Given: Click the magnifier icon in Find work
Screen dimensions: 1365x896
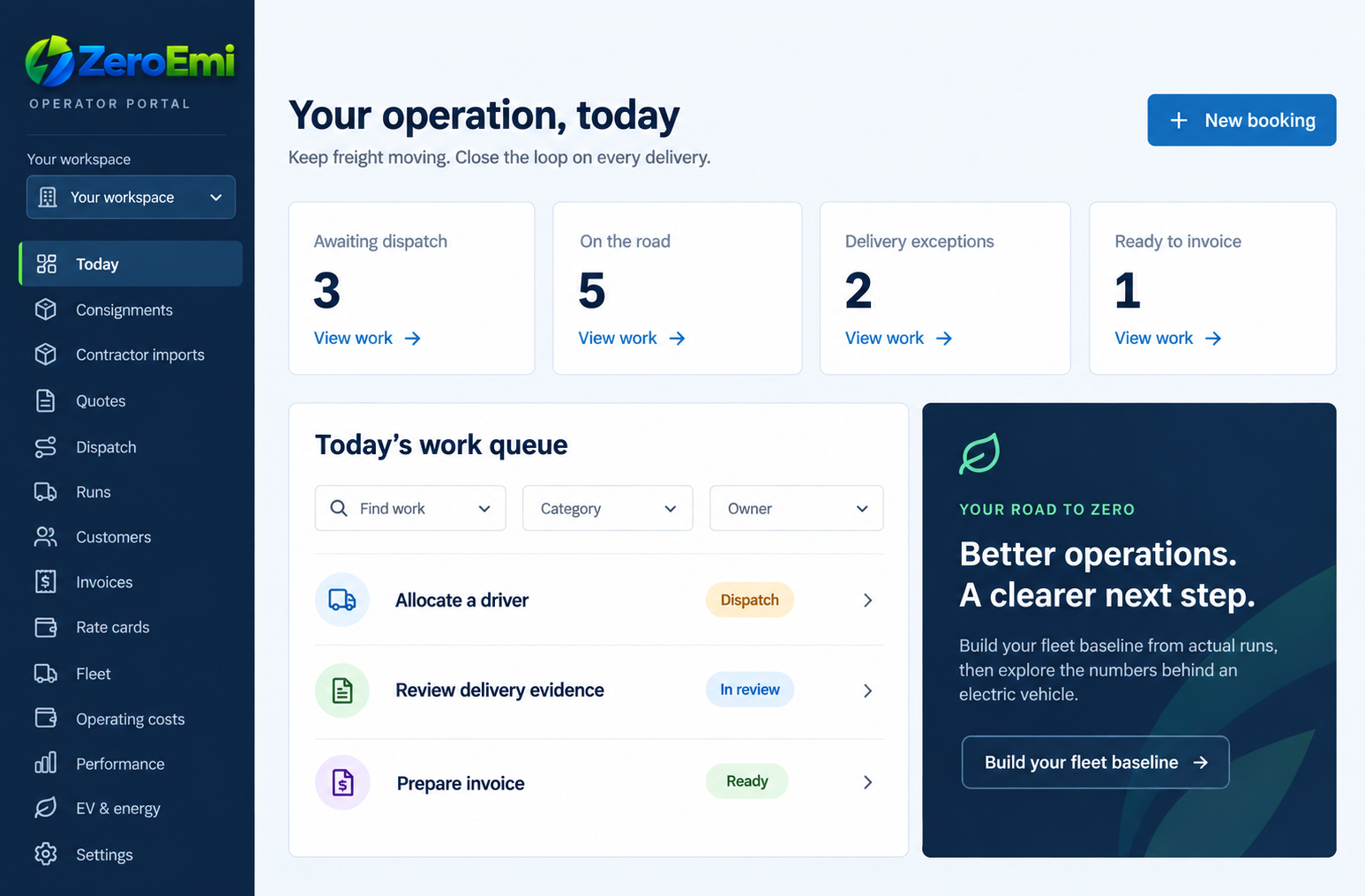Looking at the screenshot, I should [x=339, y=508].
